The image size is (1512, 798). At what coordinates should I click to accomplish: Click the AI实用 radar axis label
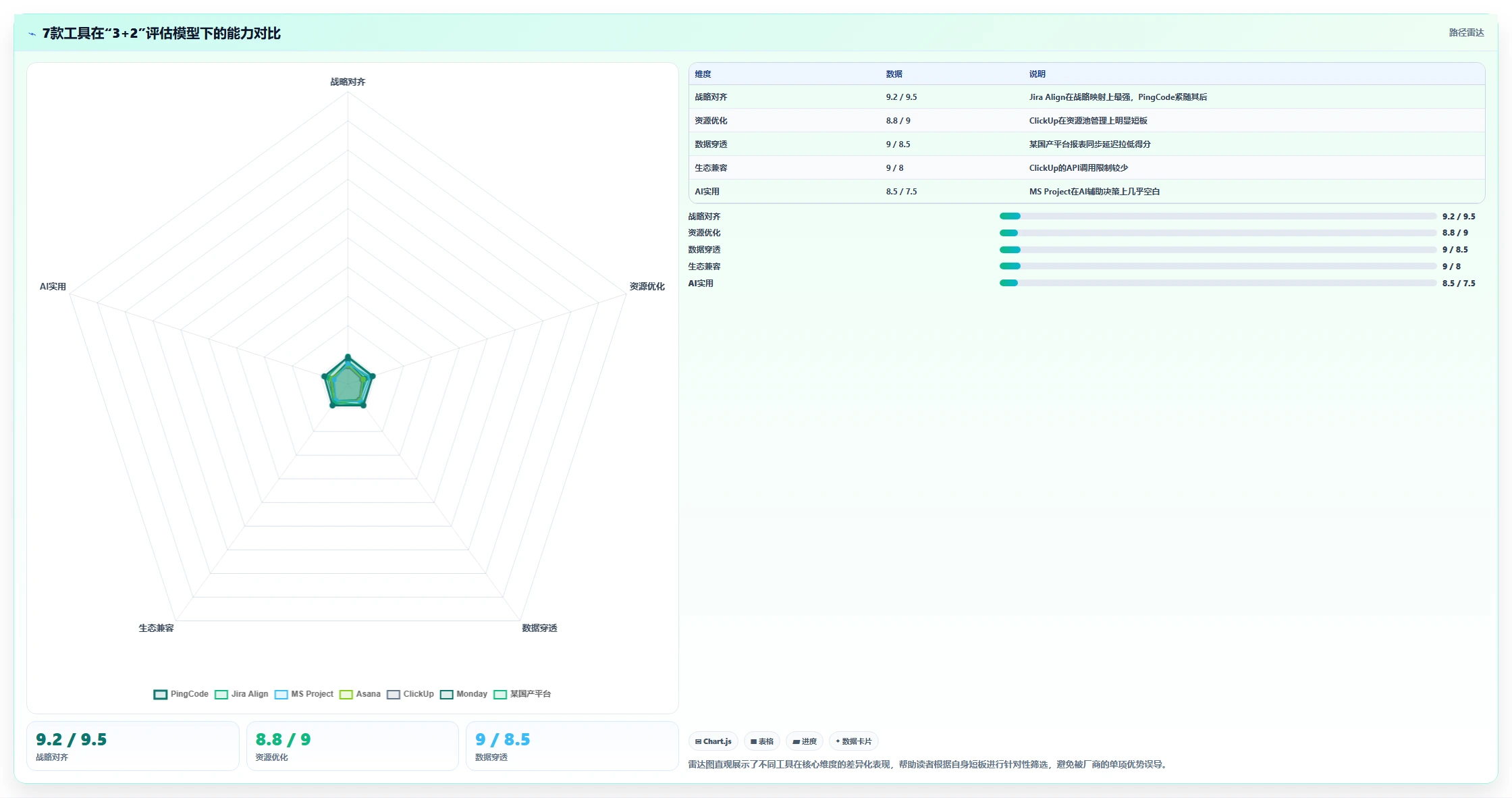[x=53, y=286]
